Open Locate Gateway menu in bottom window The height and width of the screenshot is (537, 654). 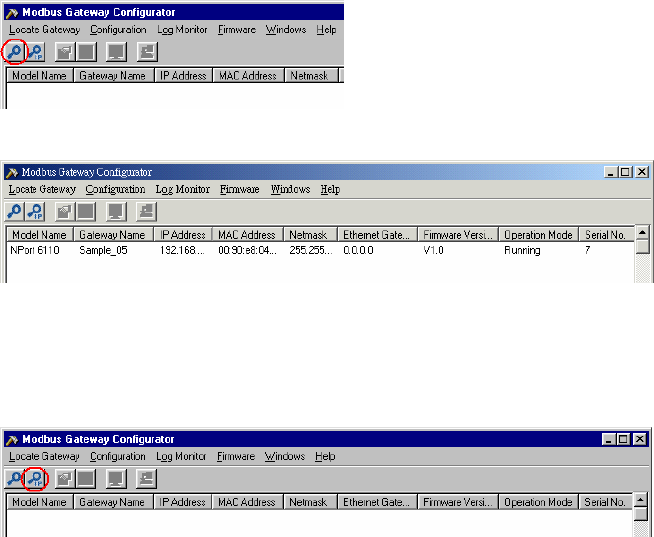pyautogui.click(x=44, y=456)
